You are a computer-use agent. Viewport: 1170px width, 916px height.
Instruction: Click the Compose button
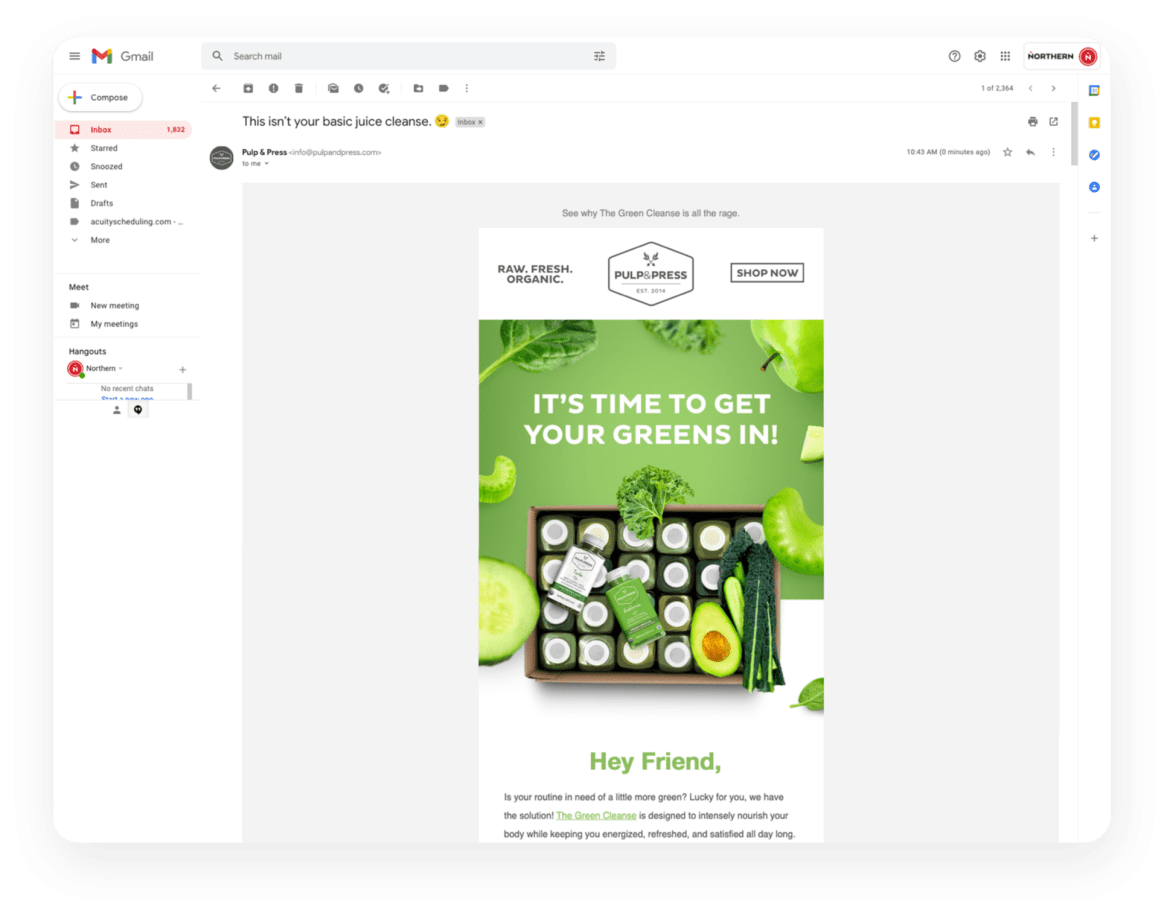click(x=99, y=97)
